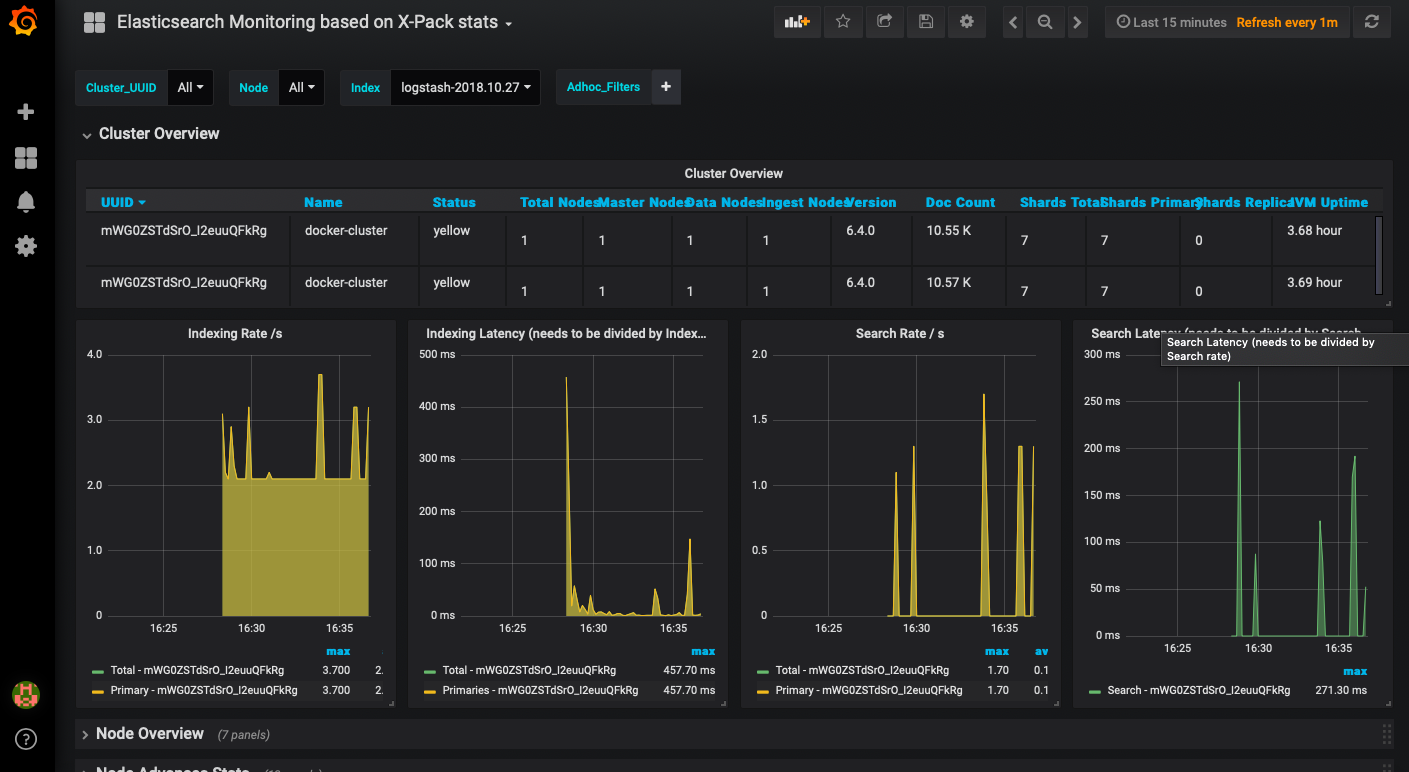Toggle Primary series yellow legend swatch in Indexing Rate
The image size is (1409, 772).
click(98, 690)
